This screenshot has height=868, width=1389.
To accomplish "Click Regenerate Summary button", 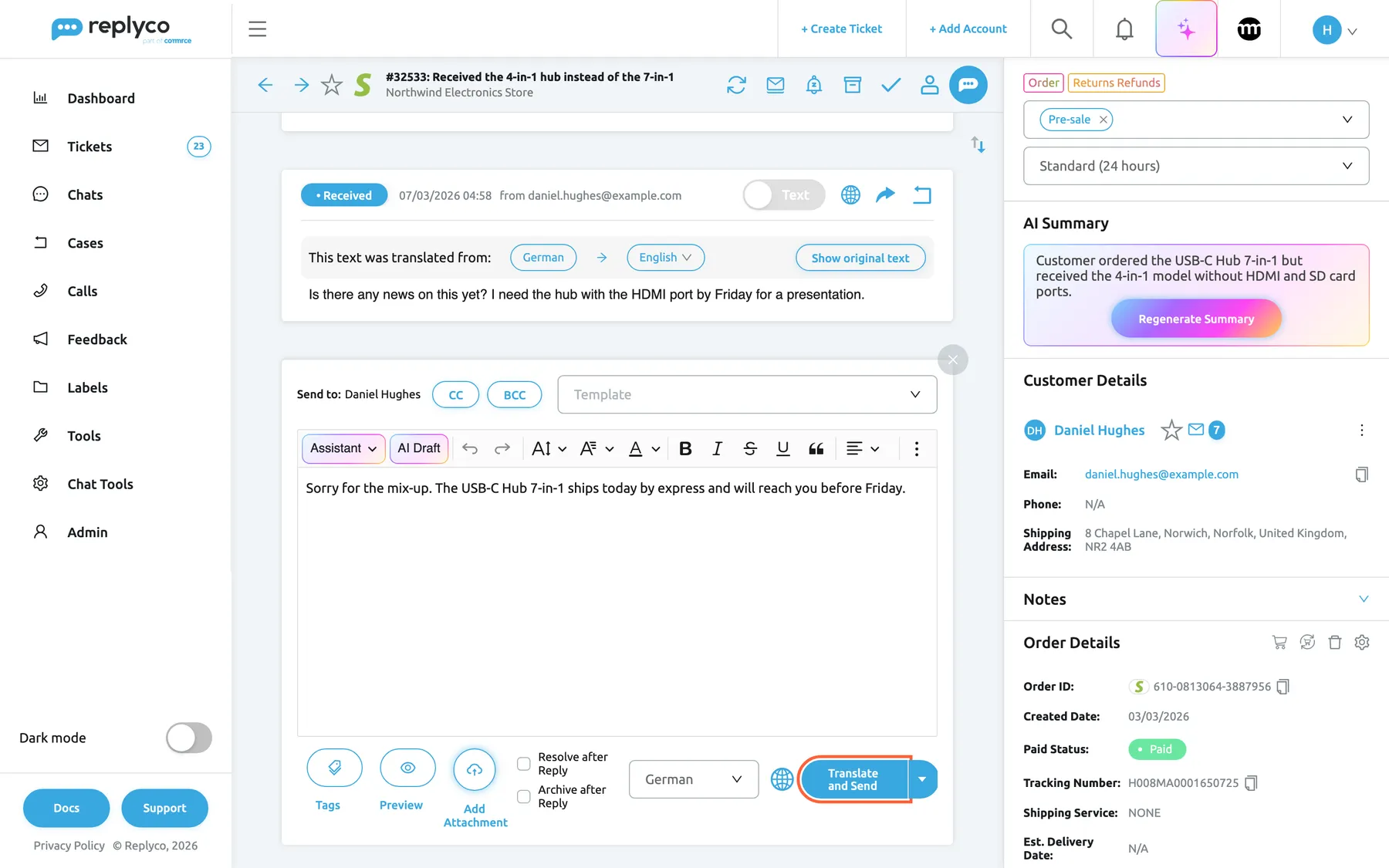I will pyautogui.click(x=1196, y=319).
